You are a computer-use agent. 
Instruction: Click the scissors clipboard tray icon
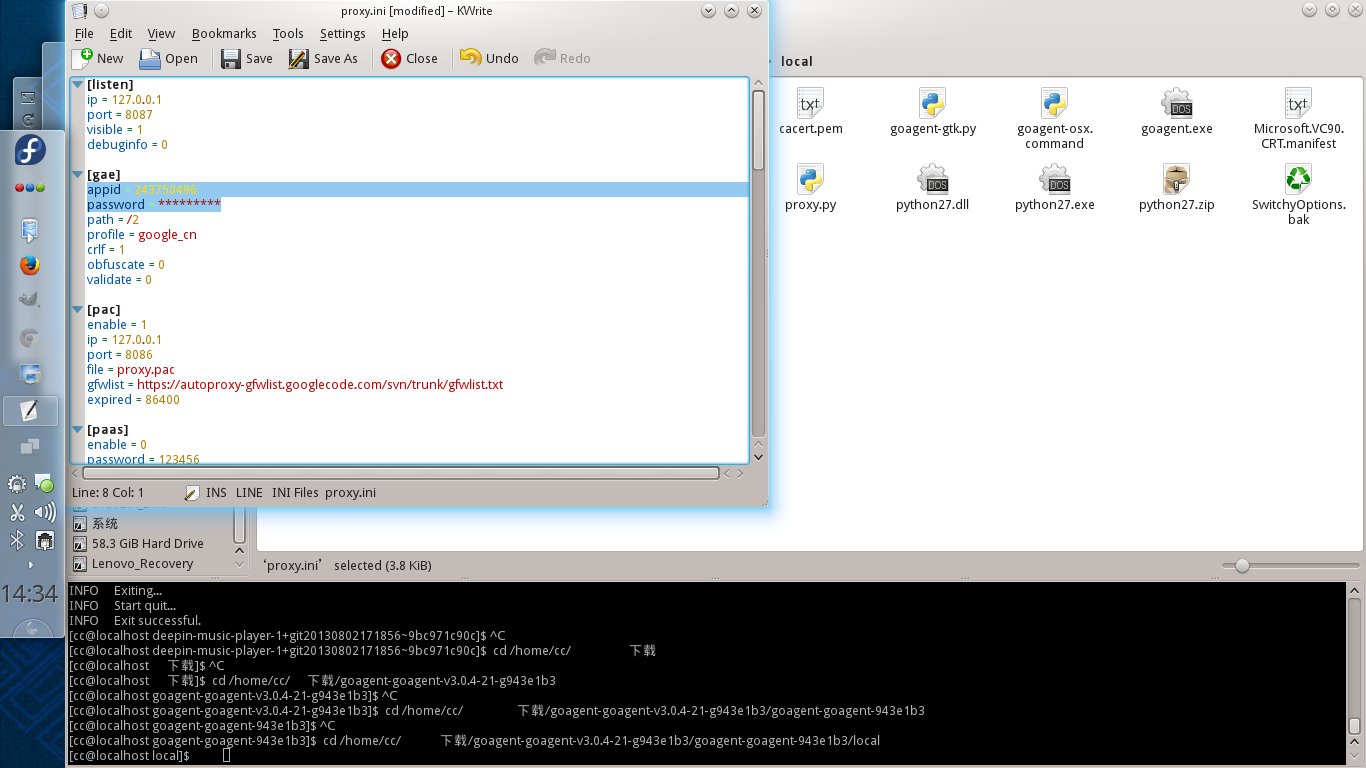point(17,513)
